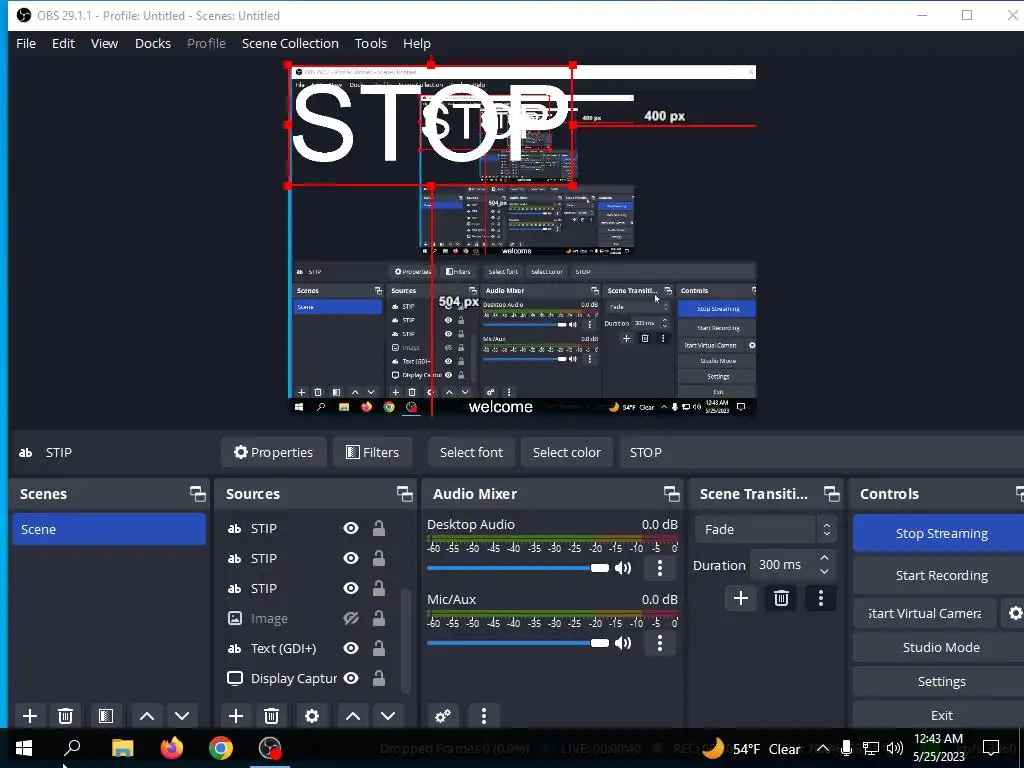This screenshot has height=768, width=1024.
Task: Open advanced audio properties gears icon
Action: pos(443,716)
